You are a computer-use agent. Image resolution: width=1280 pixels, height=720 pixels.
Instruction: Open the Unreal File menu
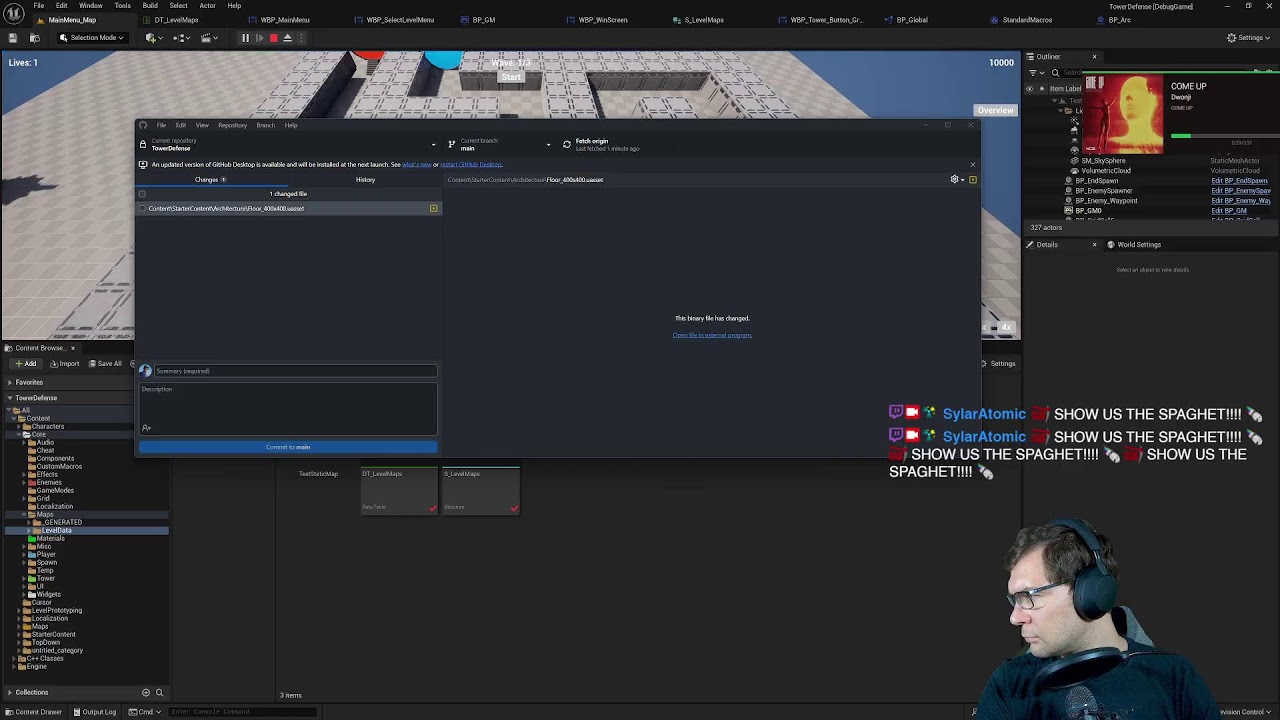[x=38, y=5]
